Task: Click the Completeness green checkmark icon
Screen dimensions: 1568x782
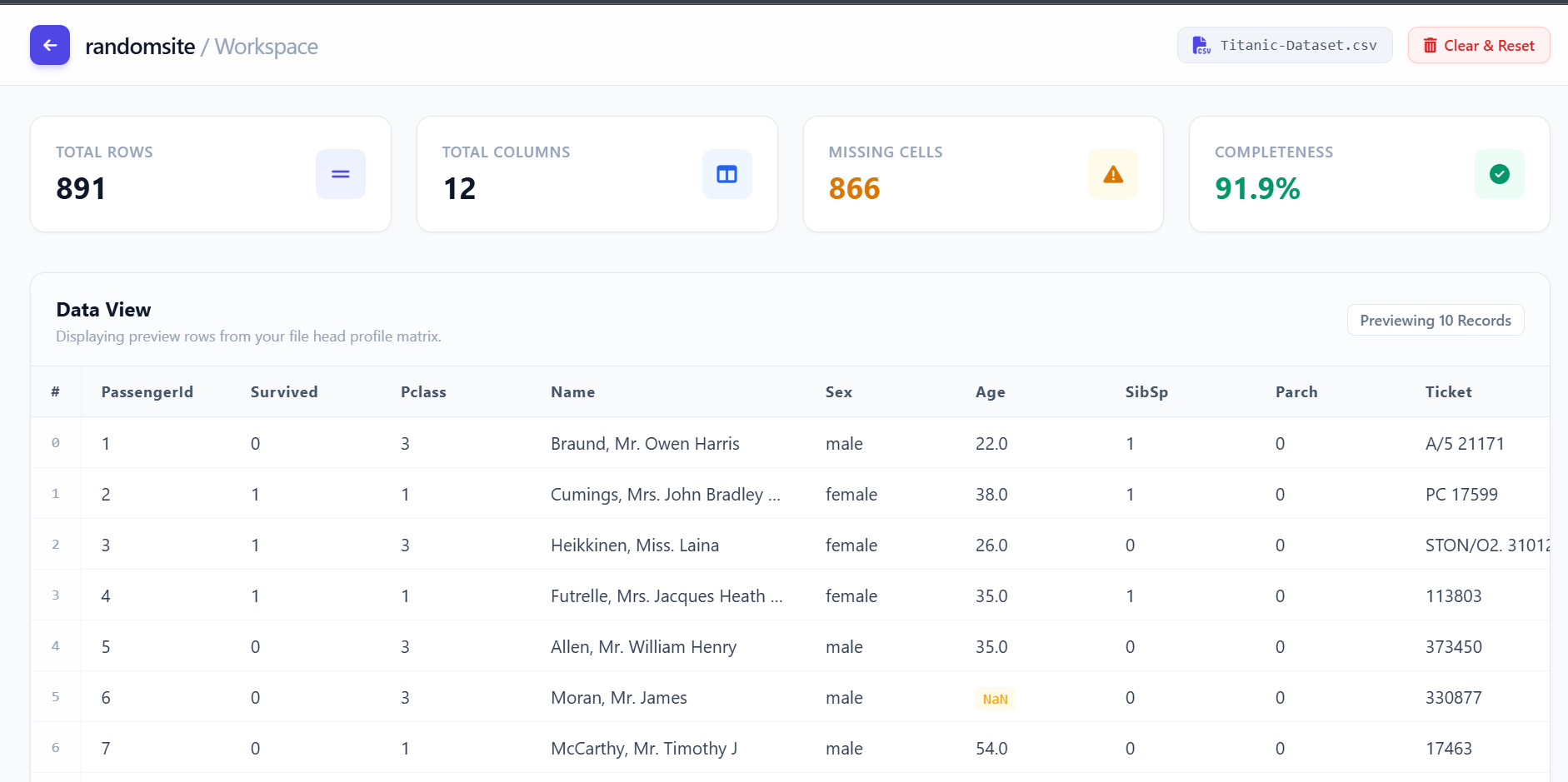Action: (1500, 174)
